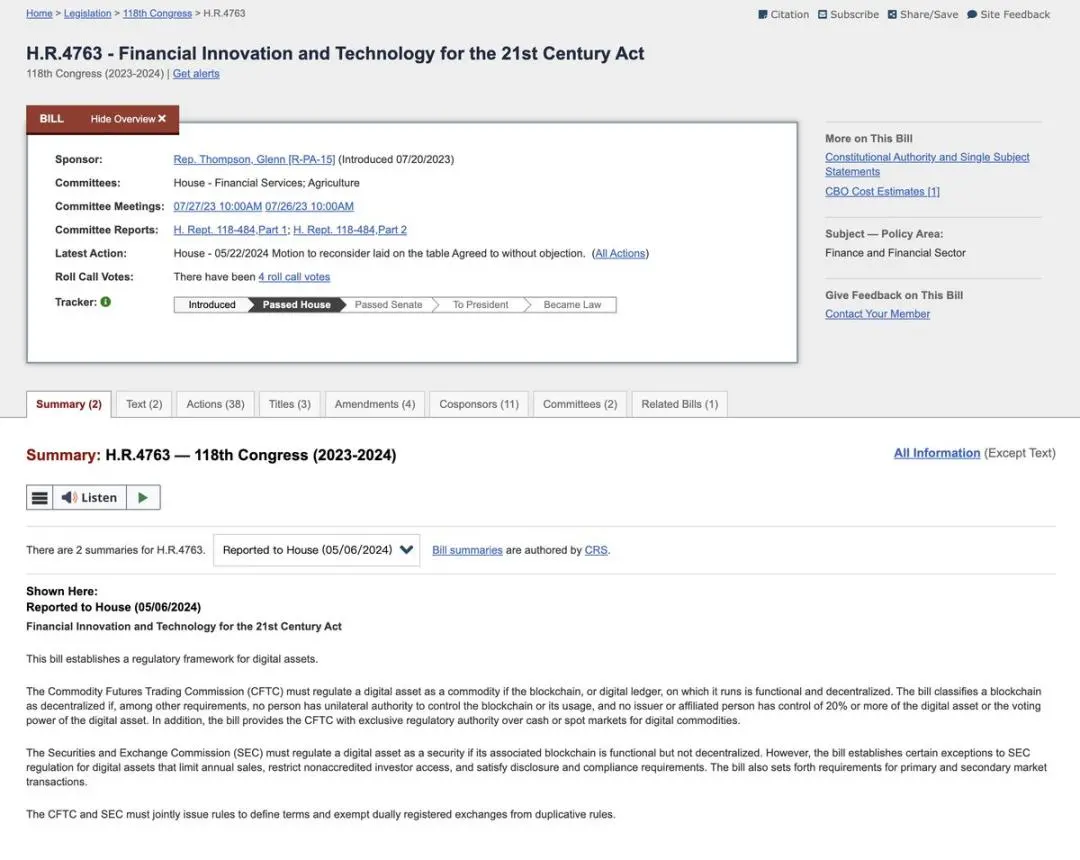Click the Site Feedback speech bubble
Image resolution: width=1080 pixels, height=860 pixels.
tap(972, 15)
